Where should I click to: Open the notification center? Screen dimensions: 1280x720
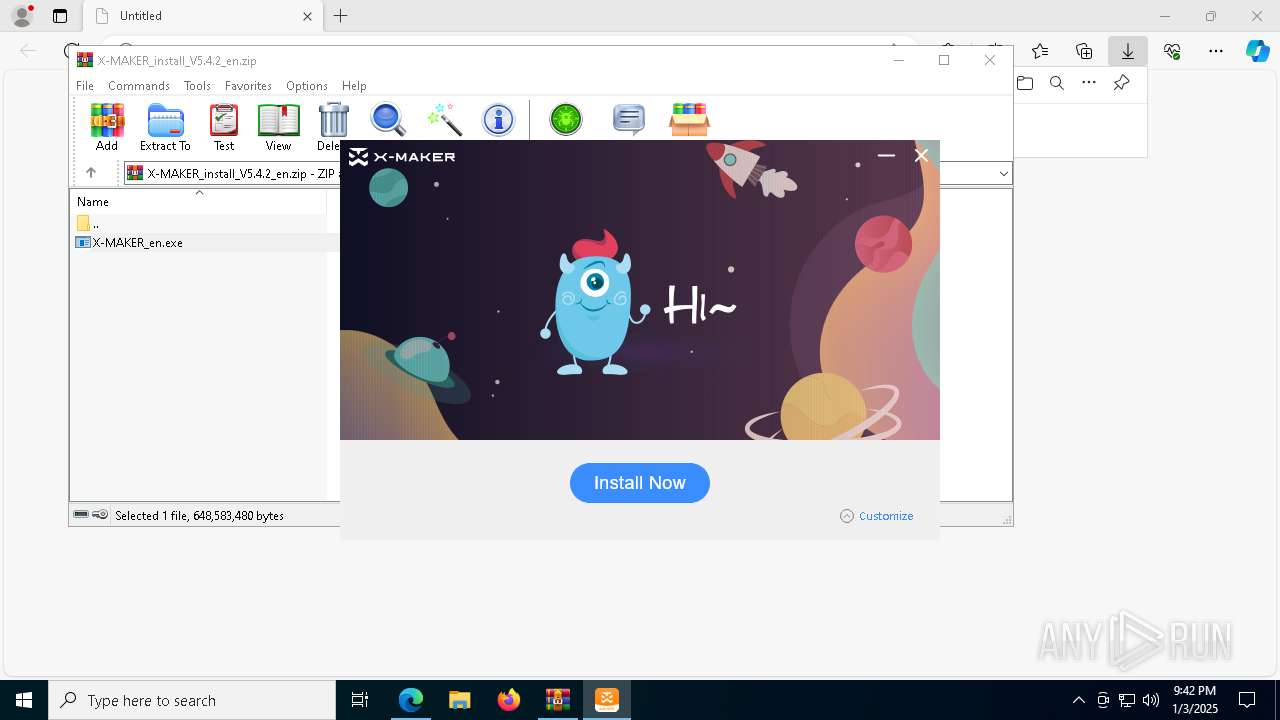1247,700
